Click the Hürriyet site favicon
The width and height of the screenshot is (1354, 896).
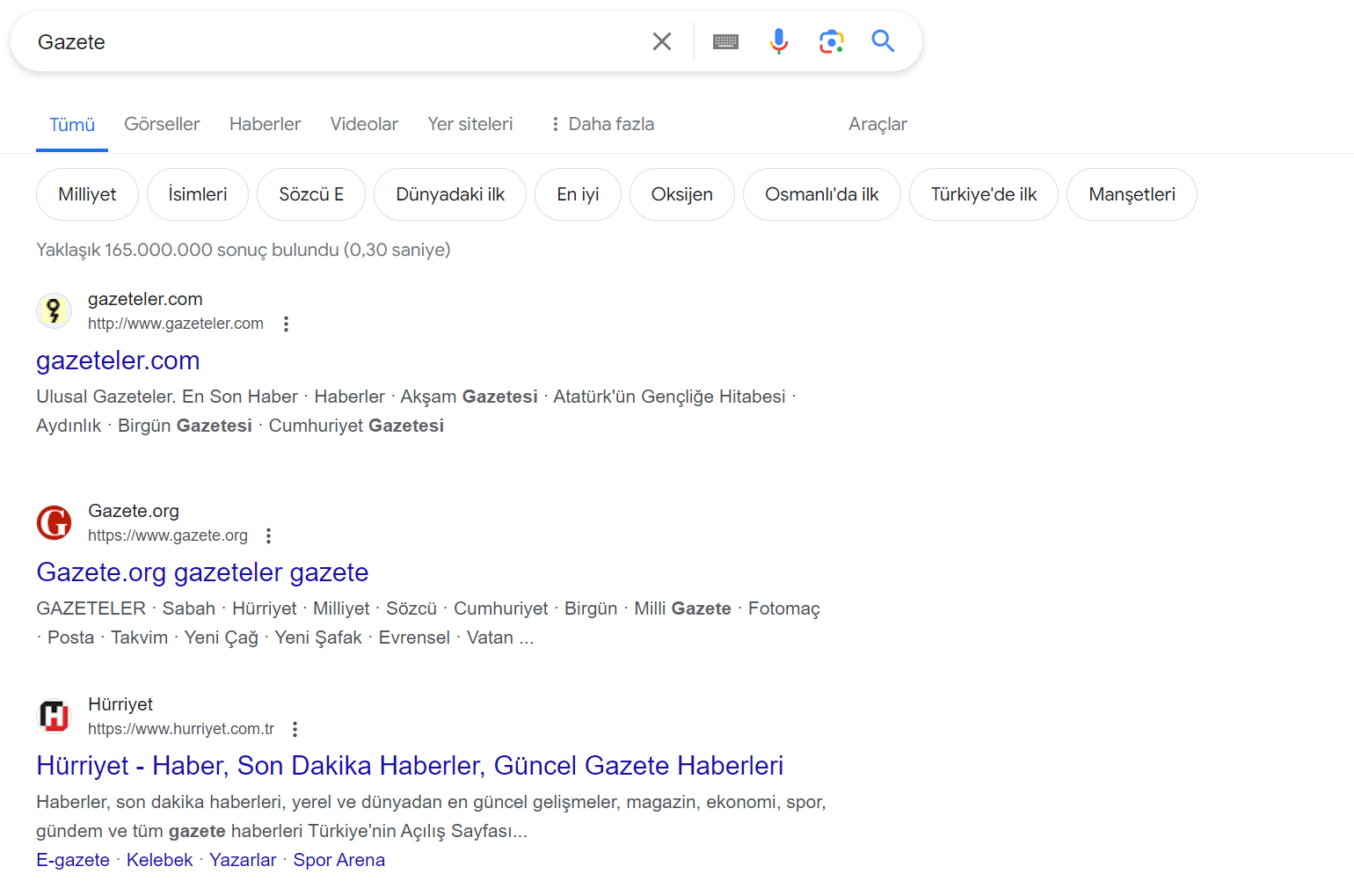(x=54, y=716)
